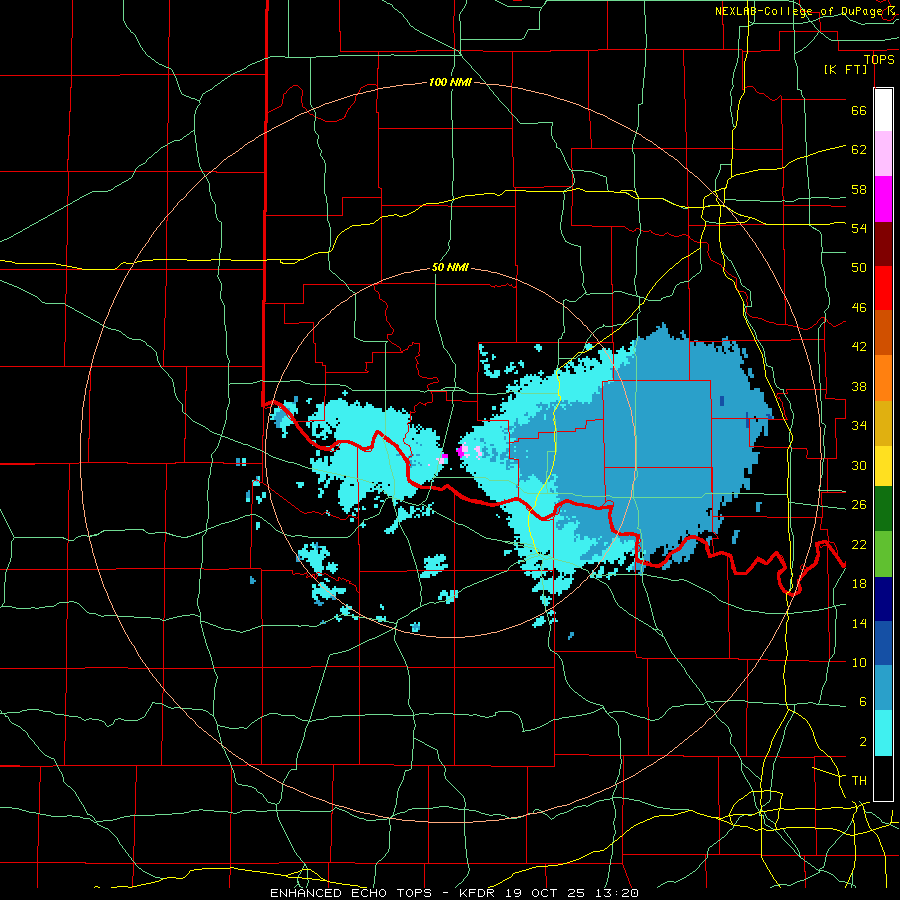Click the 'ENHANCED ECHO TOPS' caption text
This screenshot has height=900, width=900.
351,893
